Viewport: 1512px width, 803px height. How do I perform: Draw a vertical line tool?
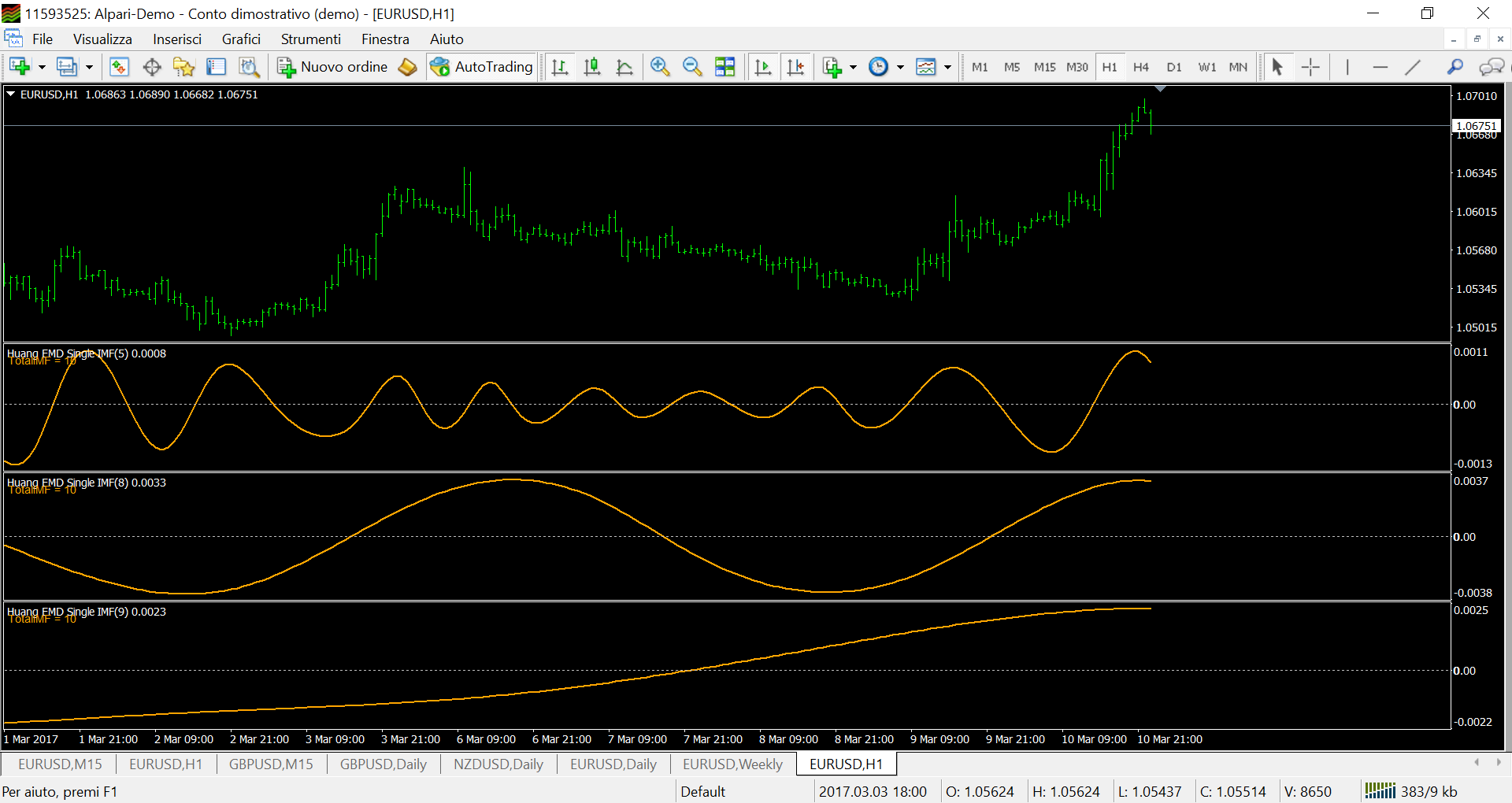pyautogui.click(x=1347, y=67)
